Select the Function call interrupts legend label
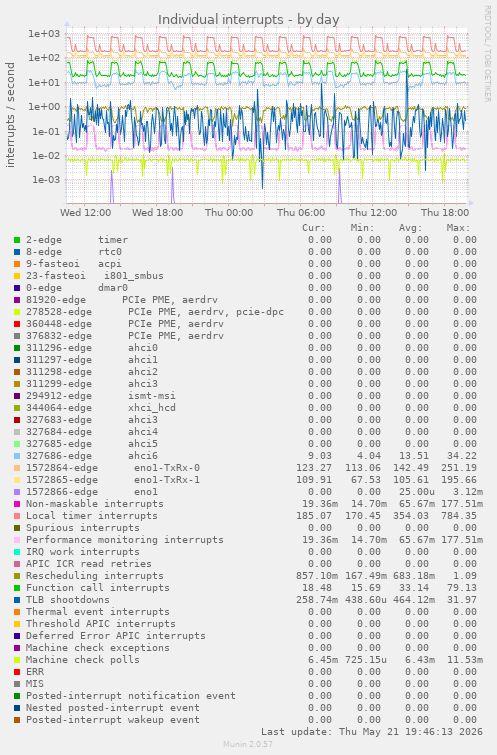The image size is (497, 755). click(x=98, y=588)
